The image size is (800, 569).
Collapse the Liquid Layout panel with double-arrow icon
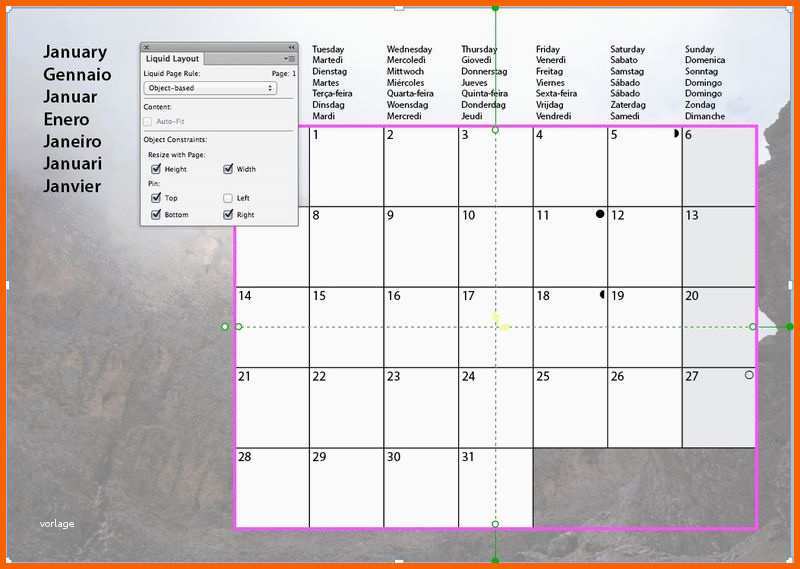(x=291, y=47)
